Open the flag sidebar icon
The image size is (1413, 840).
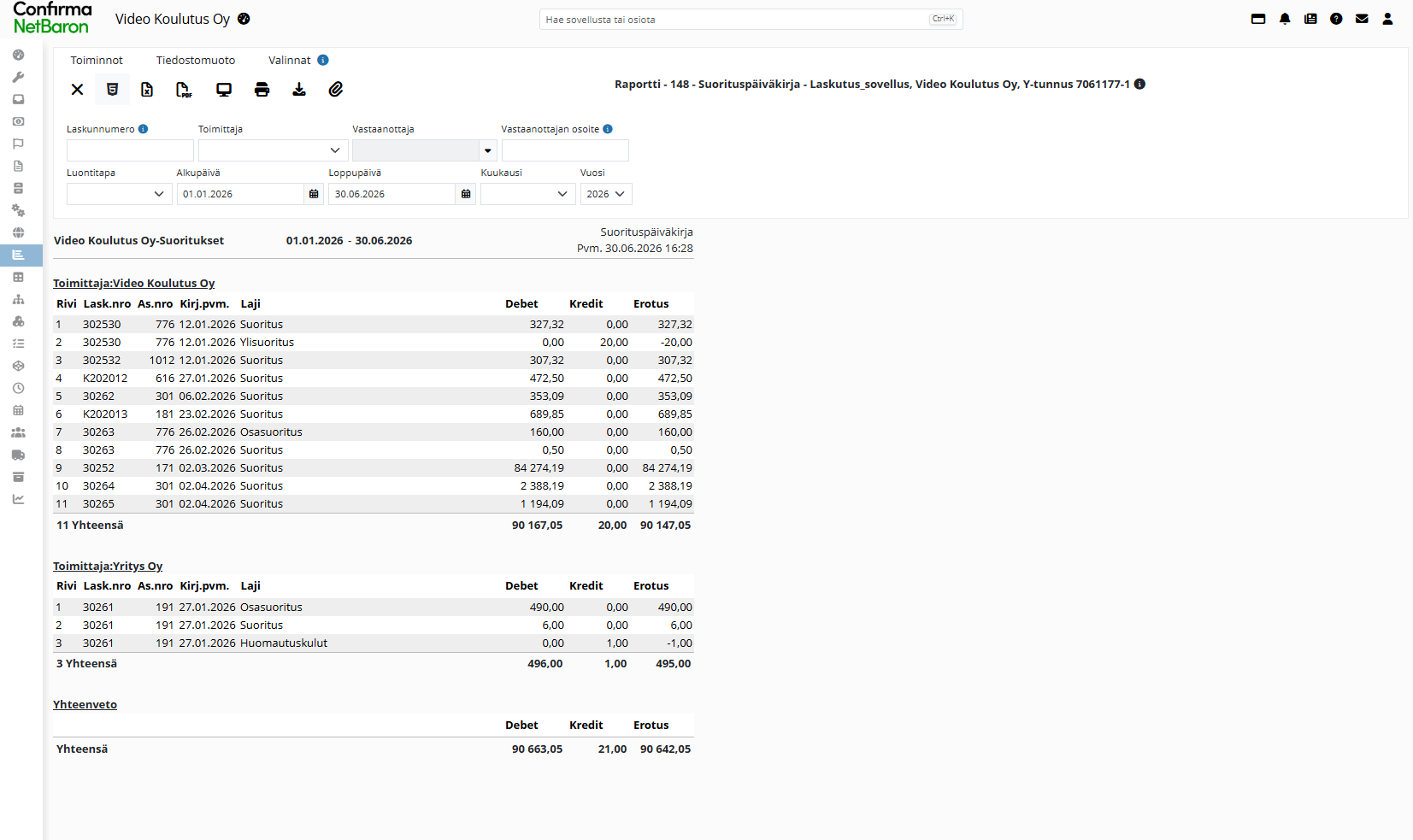tap(18, 144)
